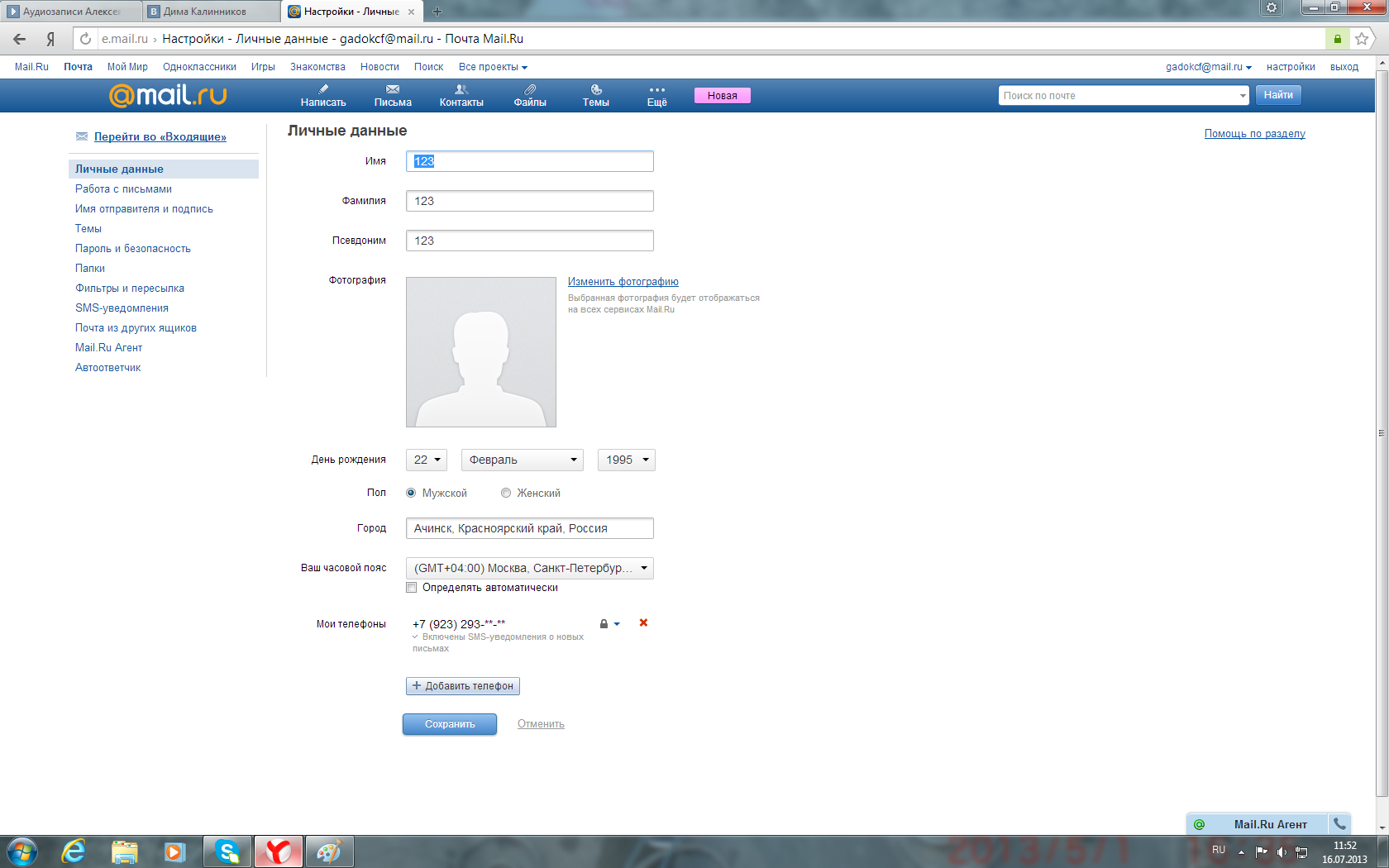Screen dimensions: 1389x868
Task: Click the Yandex Я button
Action: click(x=51, y=39)
